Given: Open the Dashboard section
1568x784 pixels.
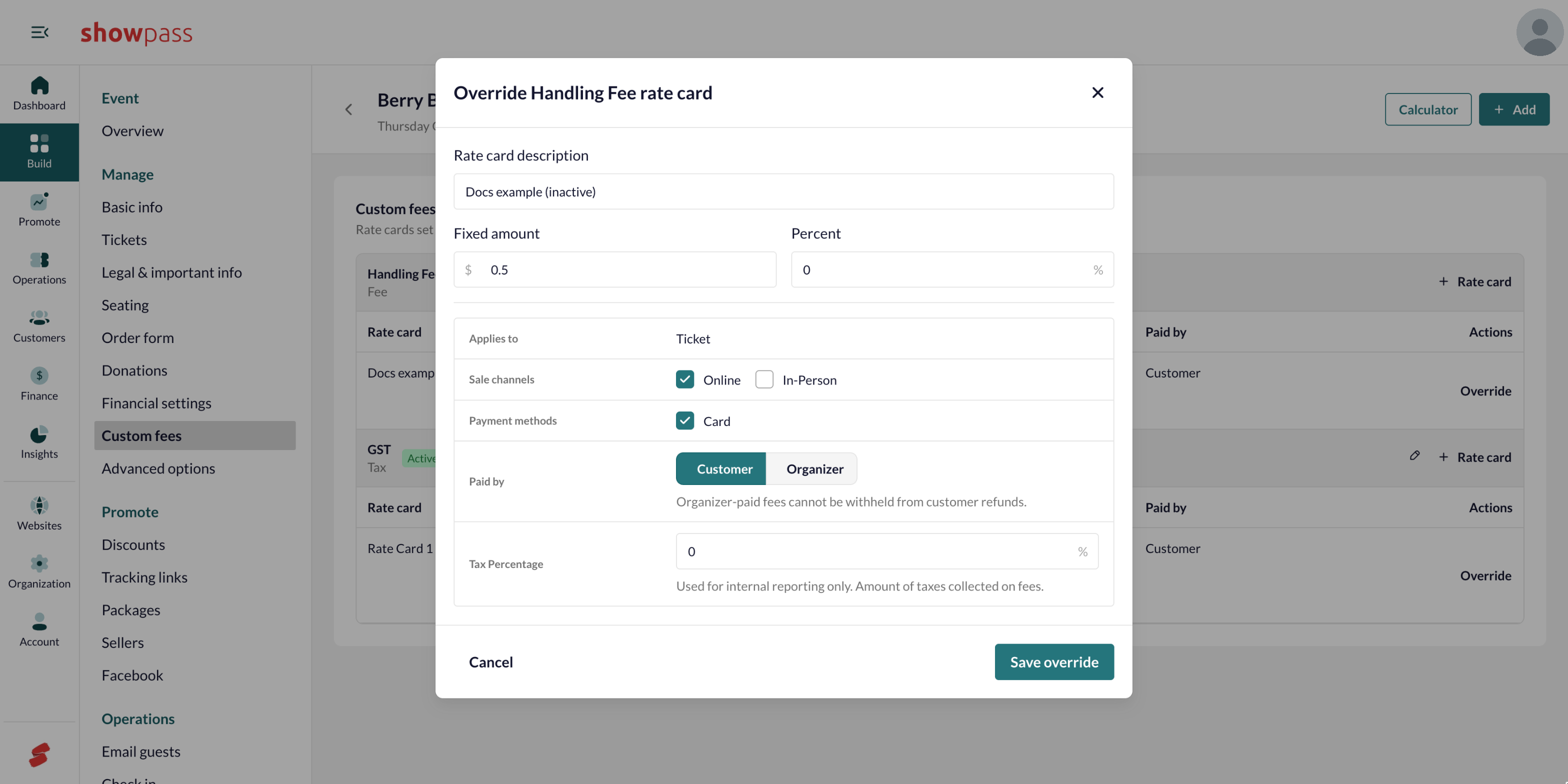Looking at the screenshot, I should point(39,93).
